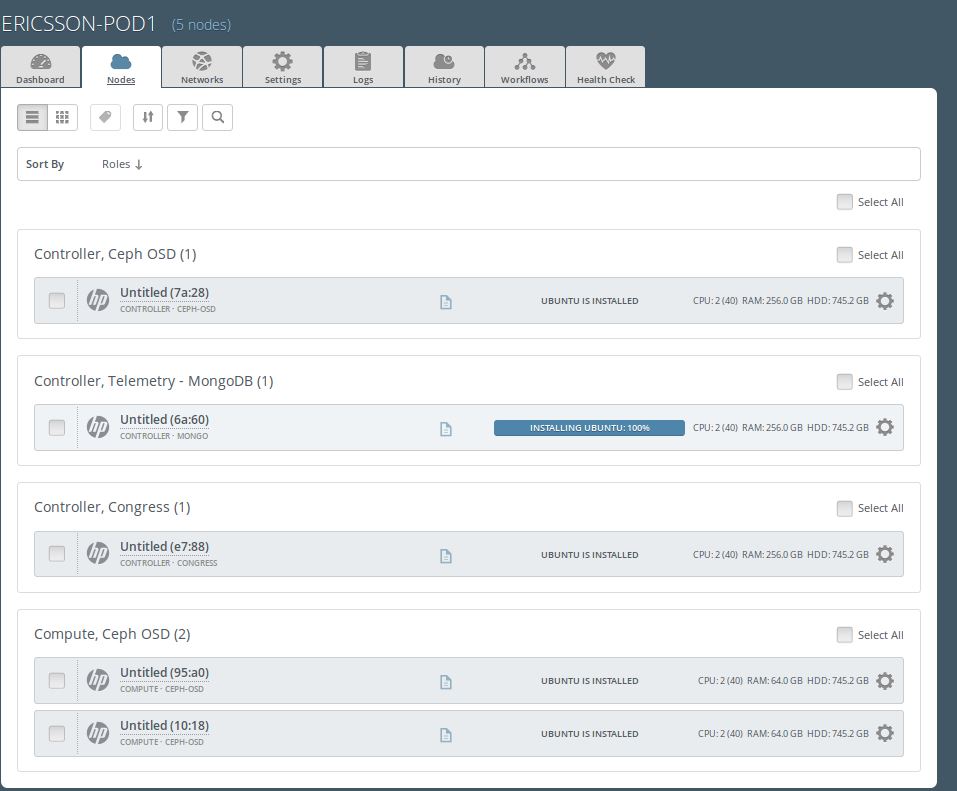957x791 pixels.
Task: Click HP logo of node e7:88
Action: pyautogui.click(x=98, y=553)
